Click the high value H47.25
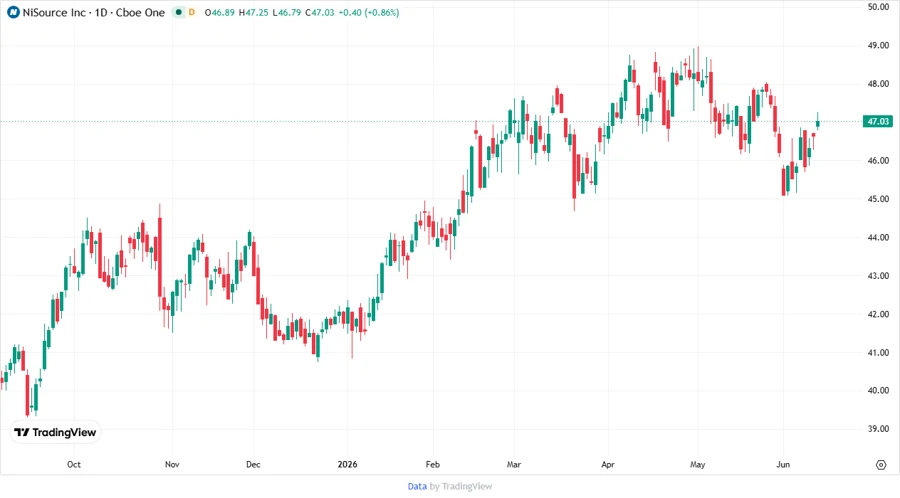This screenshot has width=900, height=498. pyautogui.click(x=254, y=13)
